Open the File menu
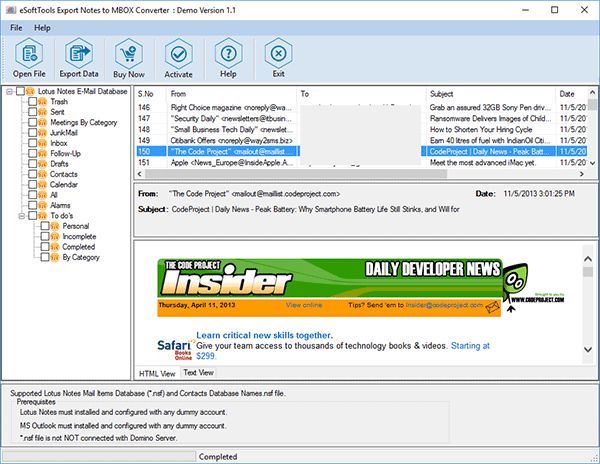Screen dimensions: 600x464 point(16,28)
